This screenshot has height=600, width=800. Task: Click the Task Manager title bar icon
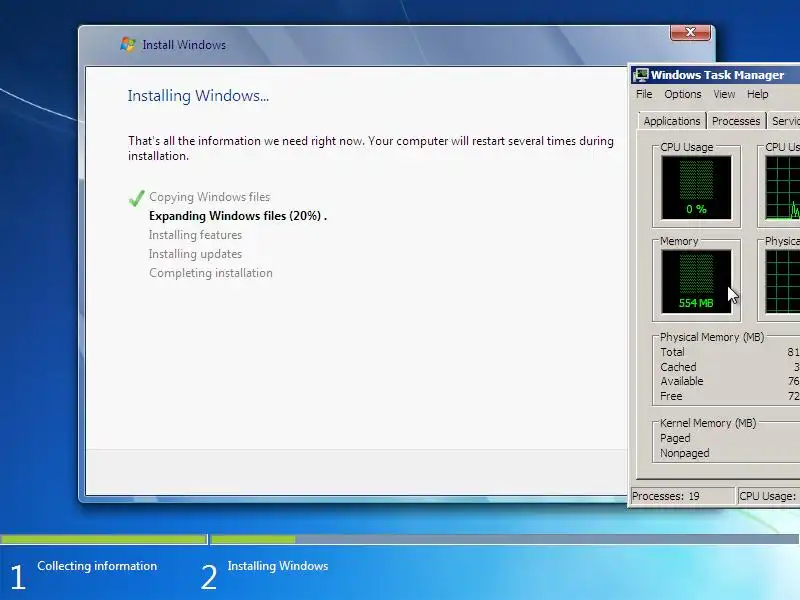pyautogui.click(x=640, y=75)
